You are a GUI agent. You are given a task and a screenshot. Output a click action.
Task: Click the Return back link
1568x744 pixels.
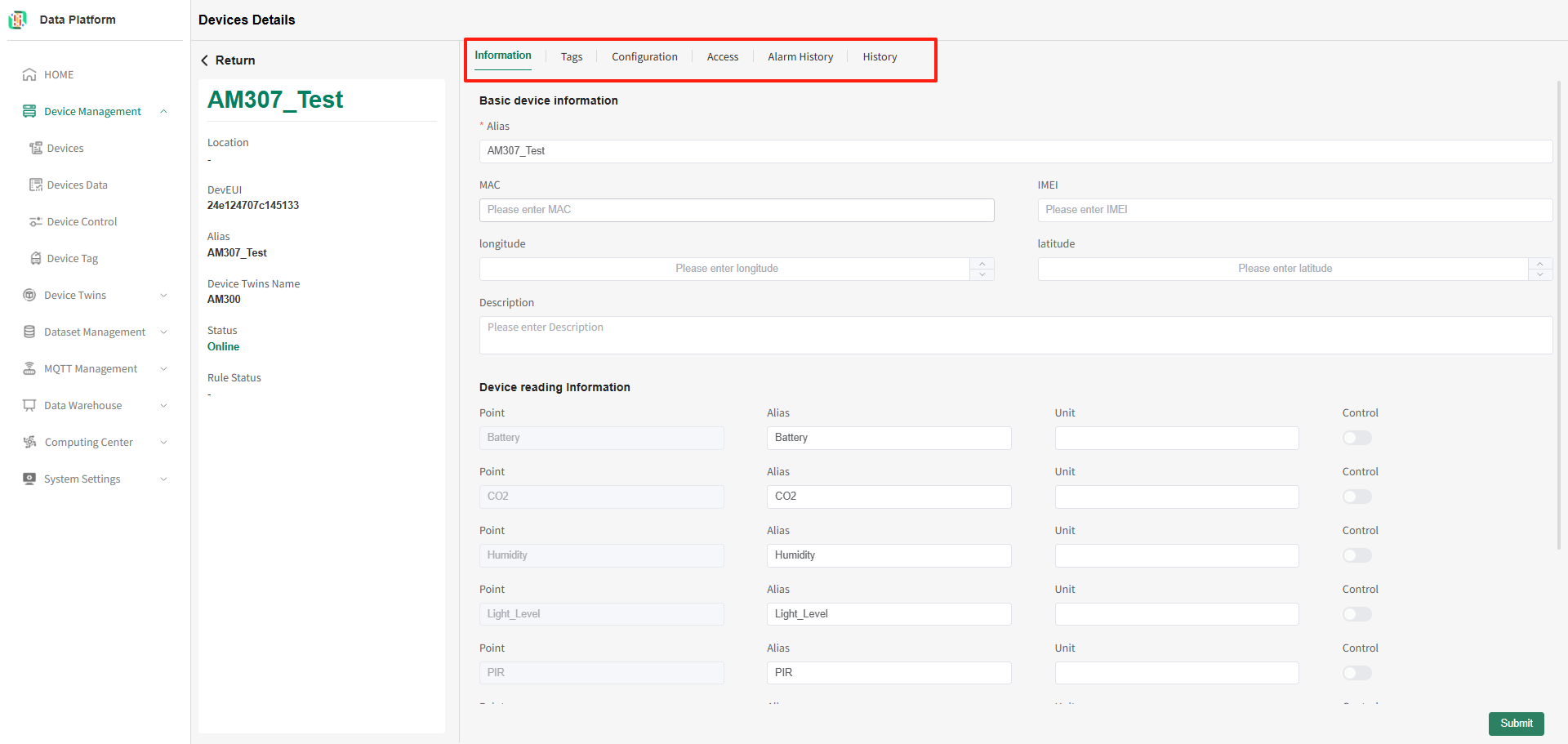(x=228, y=60)
